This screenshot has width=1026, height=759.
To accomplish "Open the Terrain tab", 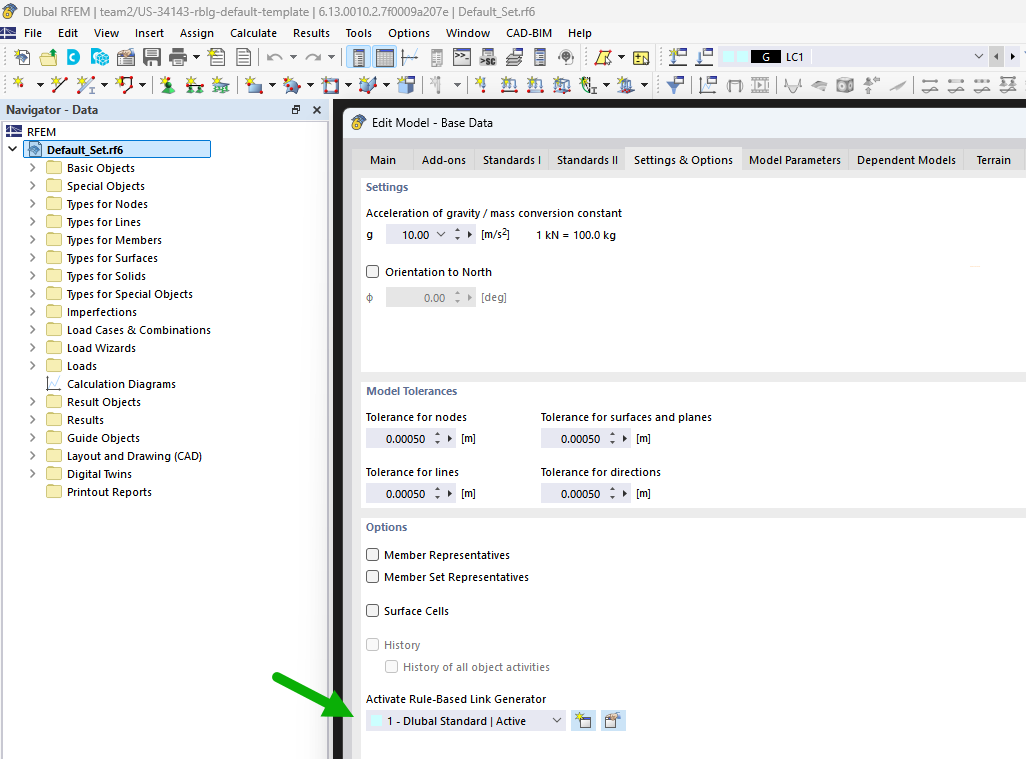I will point(993,160).
